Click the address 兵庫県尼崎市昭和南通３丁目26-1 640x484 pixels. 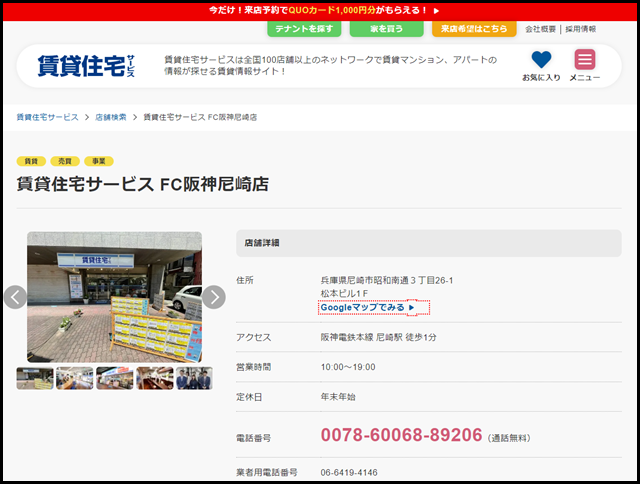point(387,280)
